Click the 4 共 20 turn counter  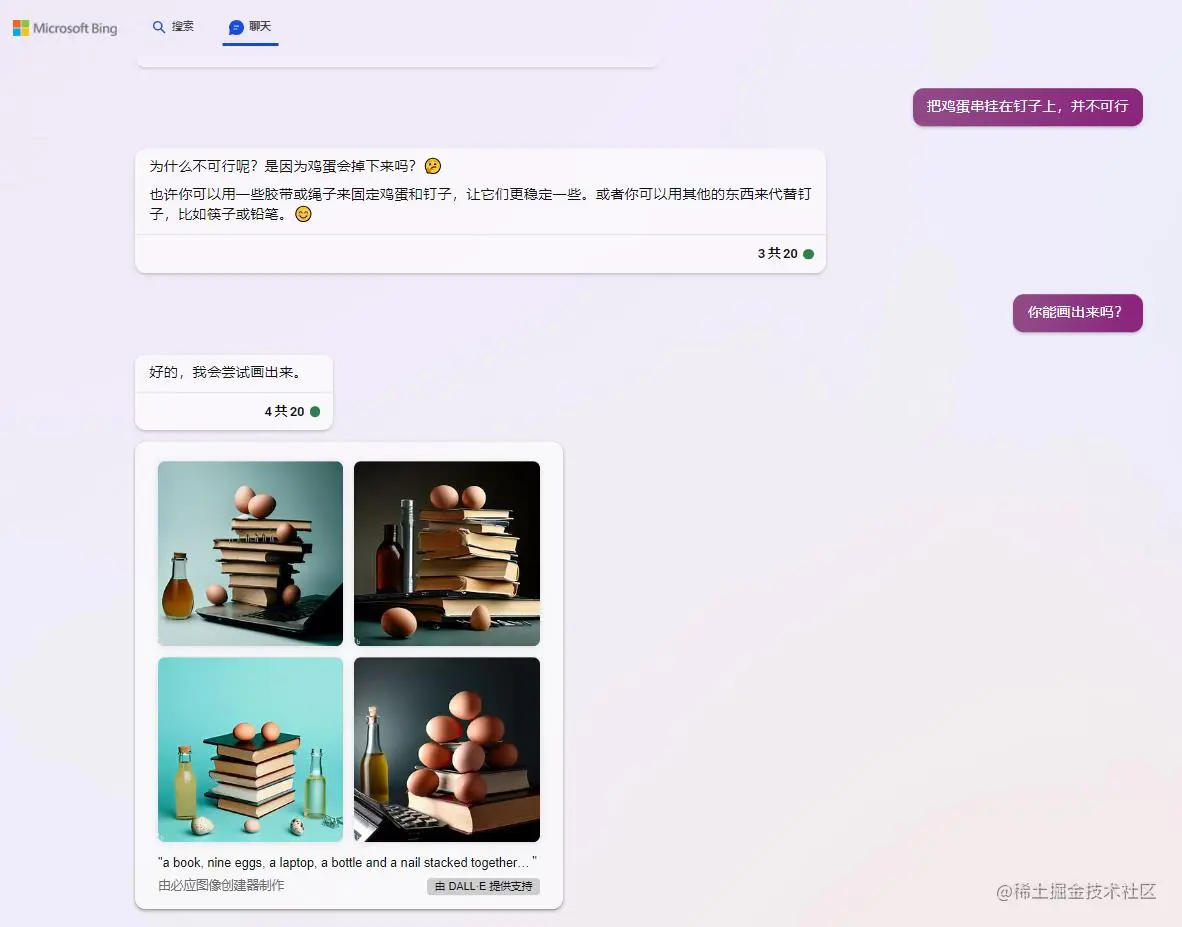coord(292,411)
